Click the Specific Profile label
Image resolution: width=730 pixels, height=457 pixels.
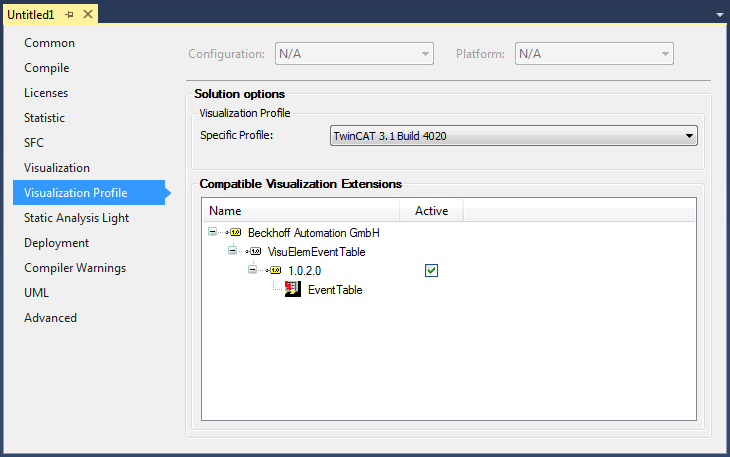click(237, 135)
